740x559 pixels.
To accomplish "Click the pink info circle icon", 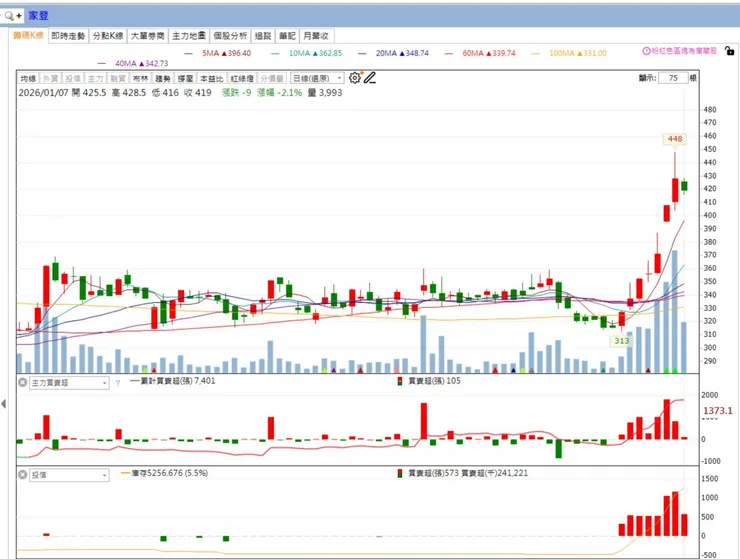I will (x=647, y=51).
